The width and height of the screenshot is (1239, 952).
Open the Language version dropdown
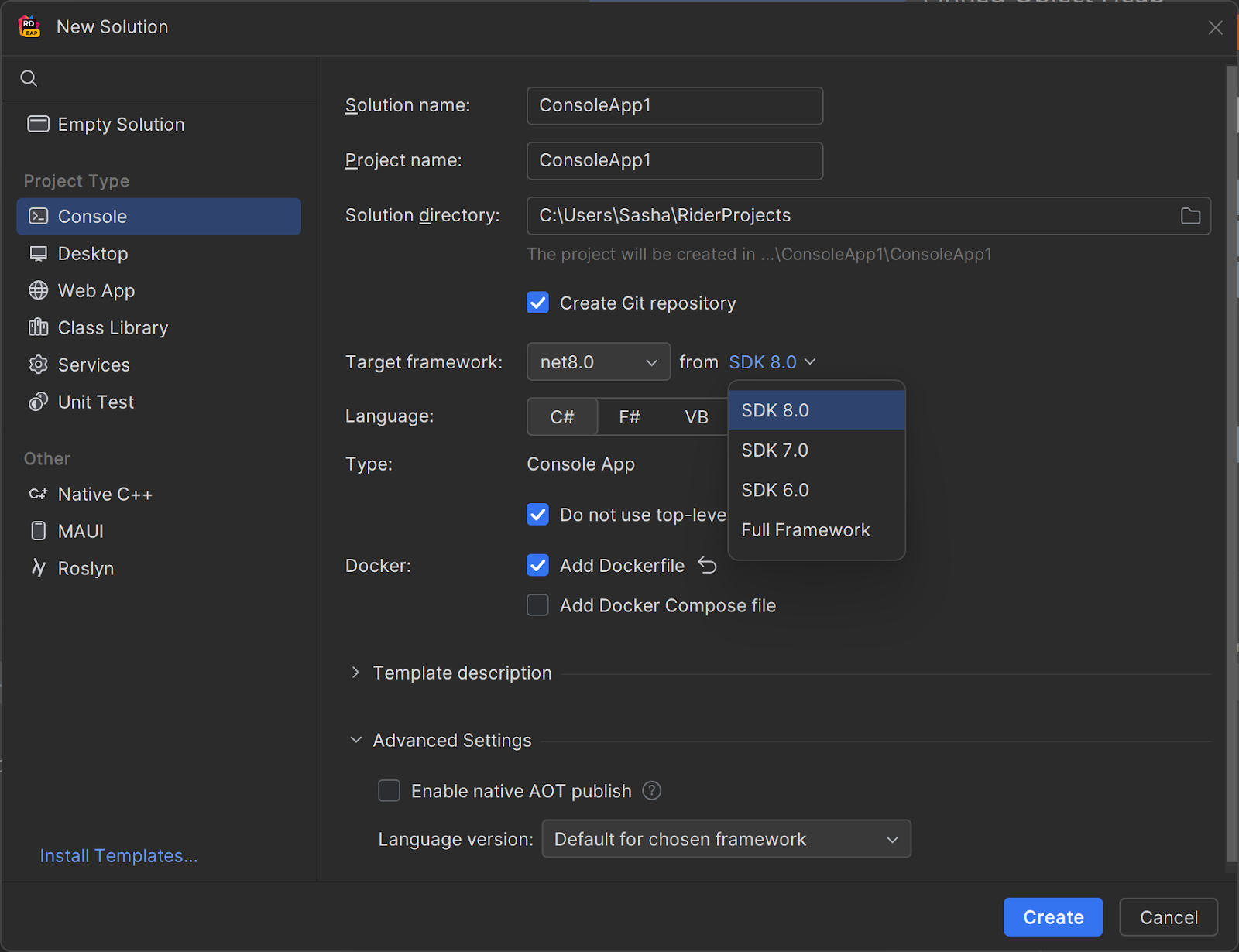point(726,839)
